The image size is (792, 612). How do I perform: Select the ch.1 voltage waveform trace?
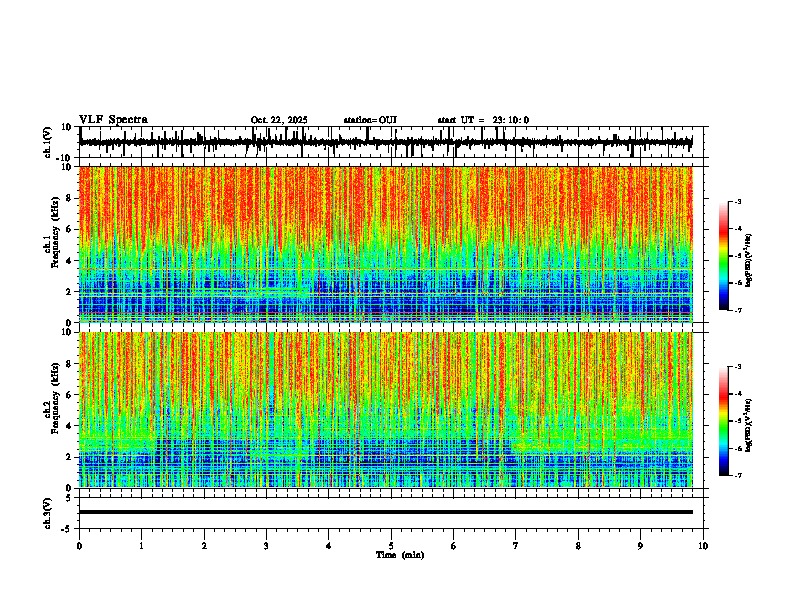pyautogui.click(x=386, y=142)
